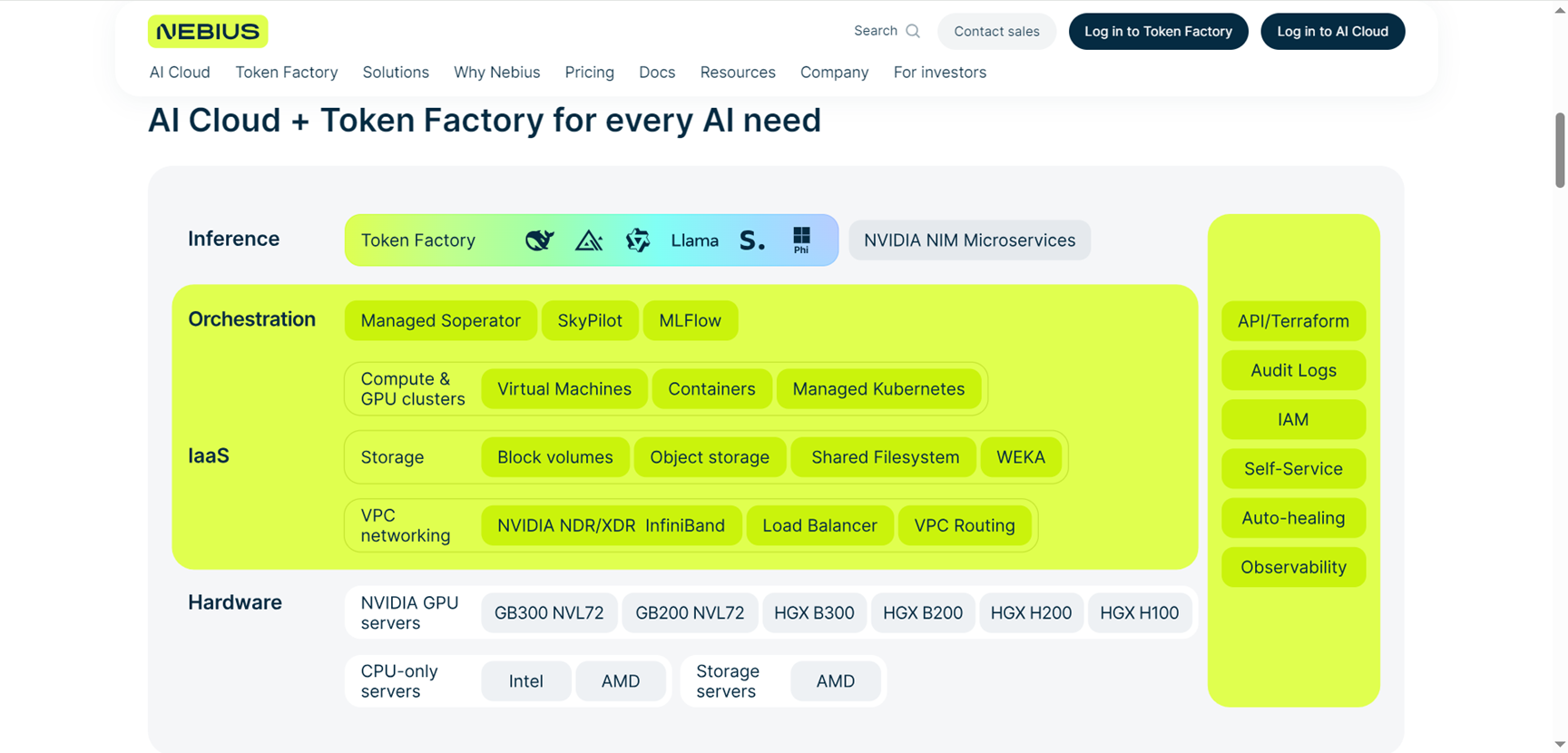Viewport: 1568px width, 753px height.
Task: Select the Shared Filesystem chip
Action: pos(885,457)
